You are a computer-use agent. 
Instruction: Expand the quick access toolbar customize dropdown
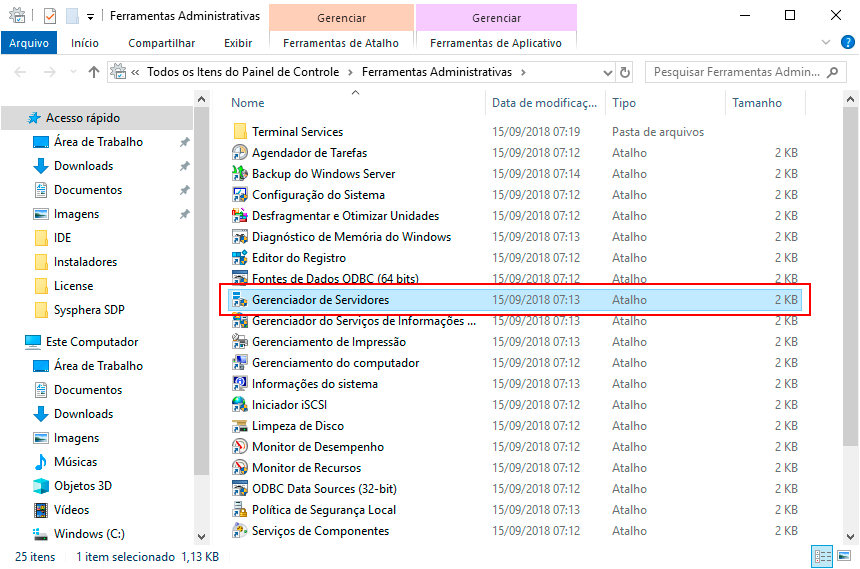[90, 17]
